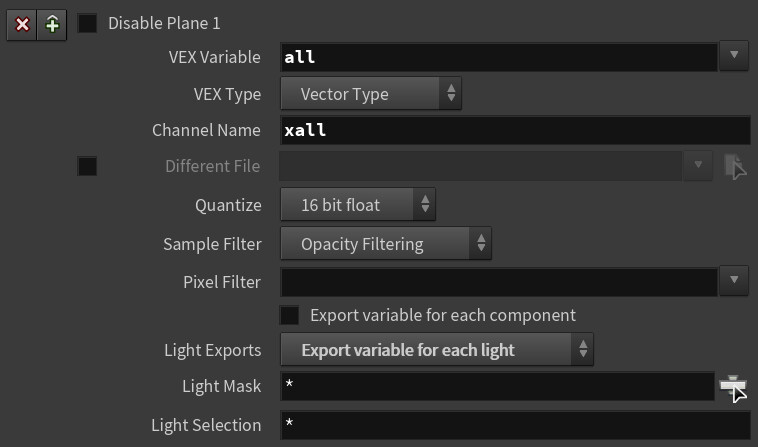
Task: Open the Light Exports dropdown menu
Action: point(437,349)
